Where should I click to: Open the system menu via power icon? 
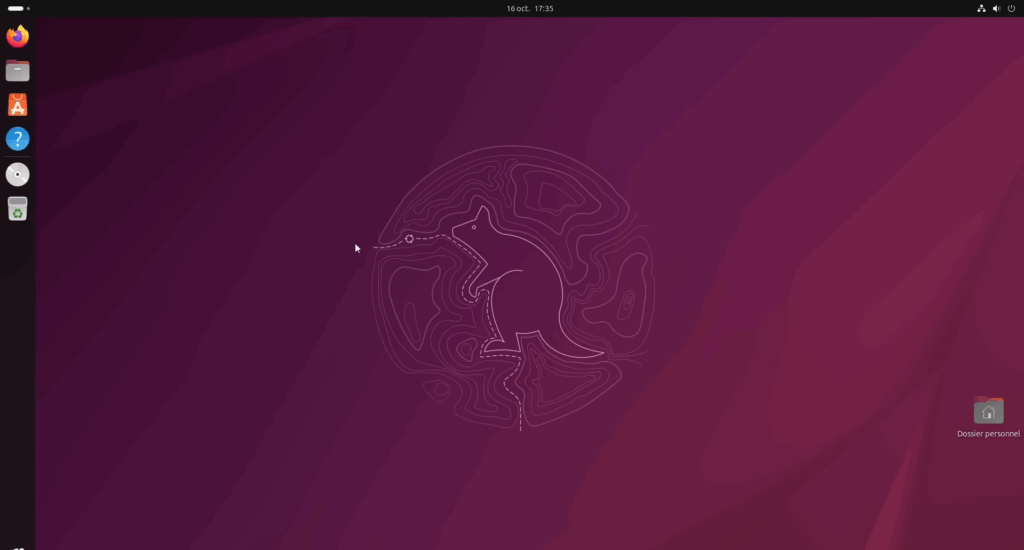[1011, 8]
